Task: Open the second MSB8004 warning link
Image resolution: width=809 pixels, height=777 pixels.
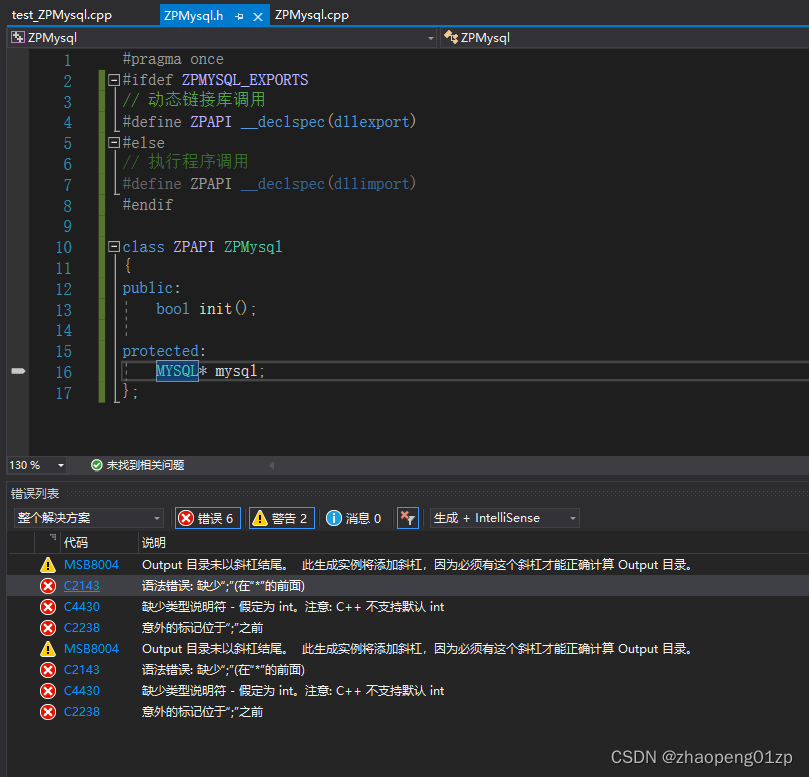Action: click(91, 649)
